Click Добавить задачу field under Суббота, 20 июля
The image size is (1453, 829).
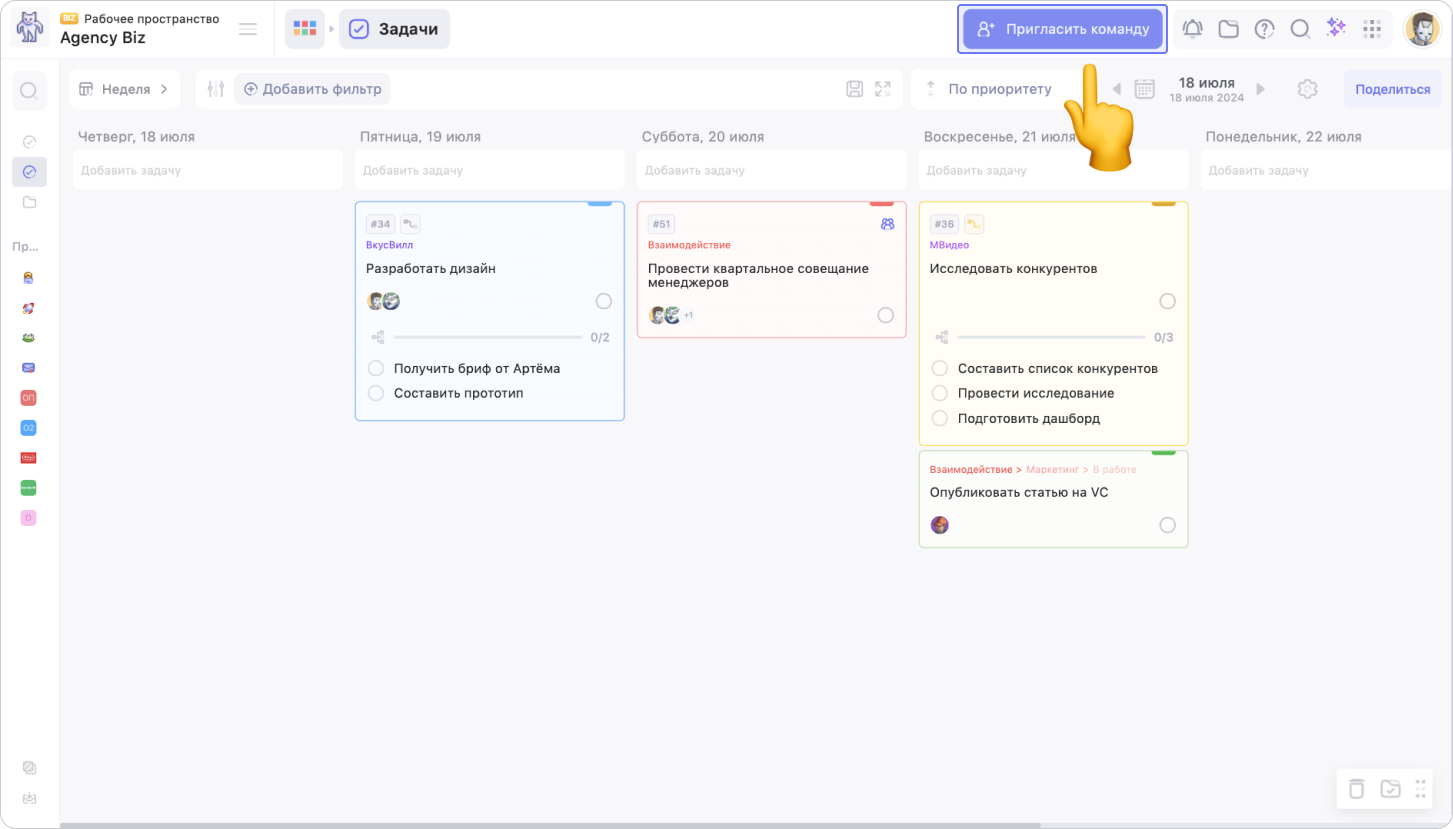[x=772, y=170]
